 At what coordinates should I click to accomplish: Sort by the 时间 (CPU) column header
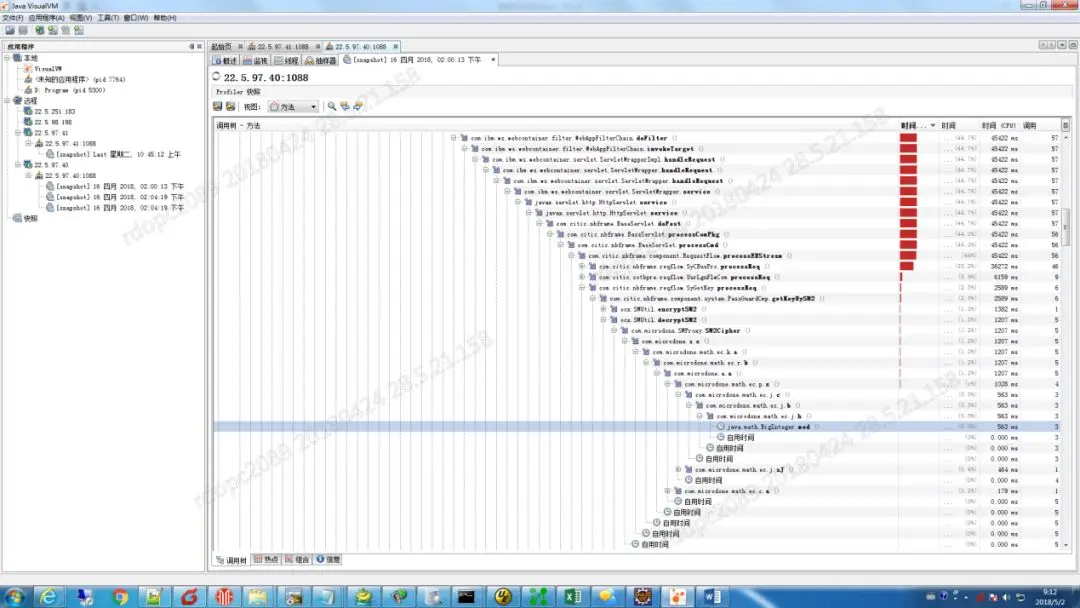tap(999, 126)
